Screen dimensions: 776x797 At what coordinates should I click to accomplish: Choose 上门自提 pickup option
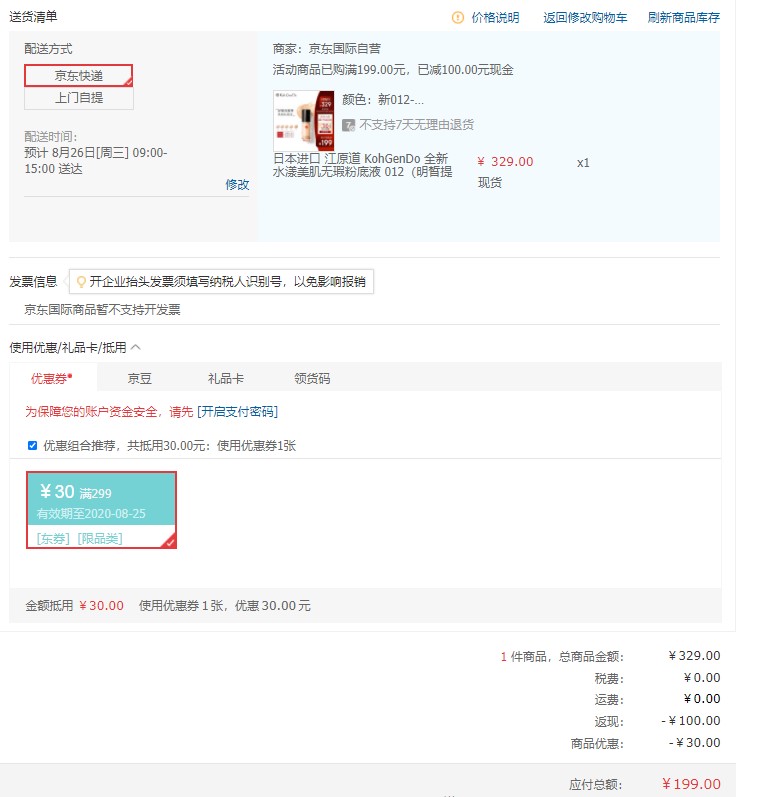tap(79, 98)
